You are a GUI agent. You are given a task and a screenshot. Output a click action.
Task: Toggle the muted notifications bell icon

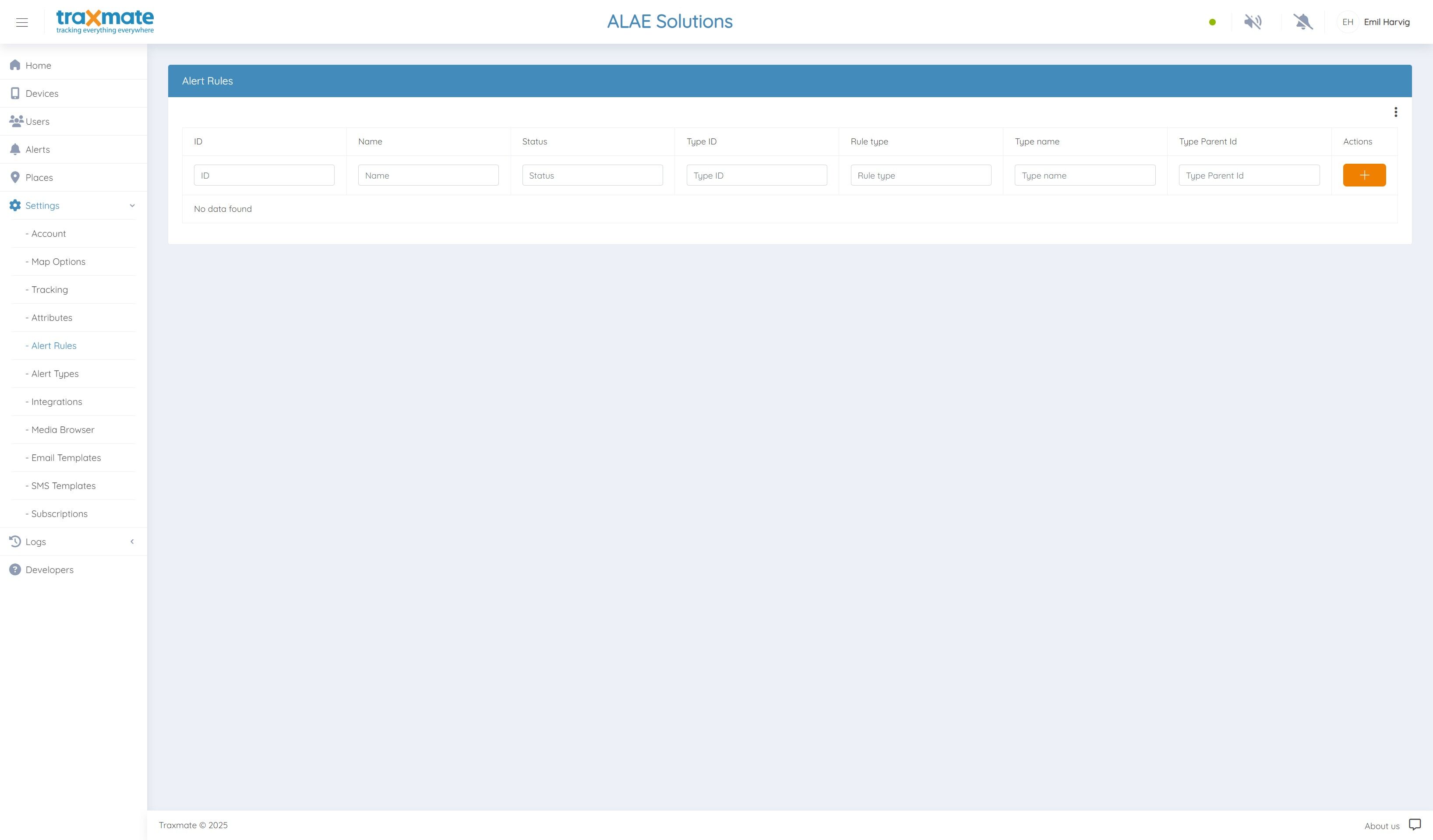pyautogui.click(x=1303, y=22)
